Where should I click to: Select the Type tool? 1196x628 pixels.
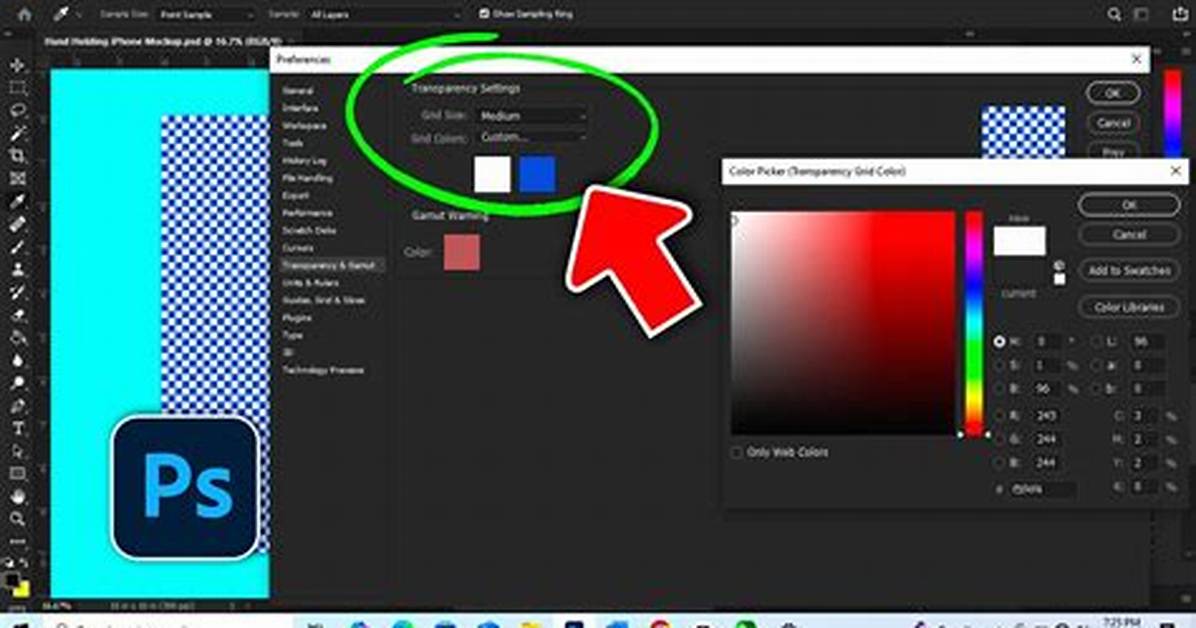(18, 428)
